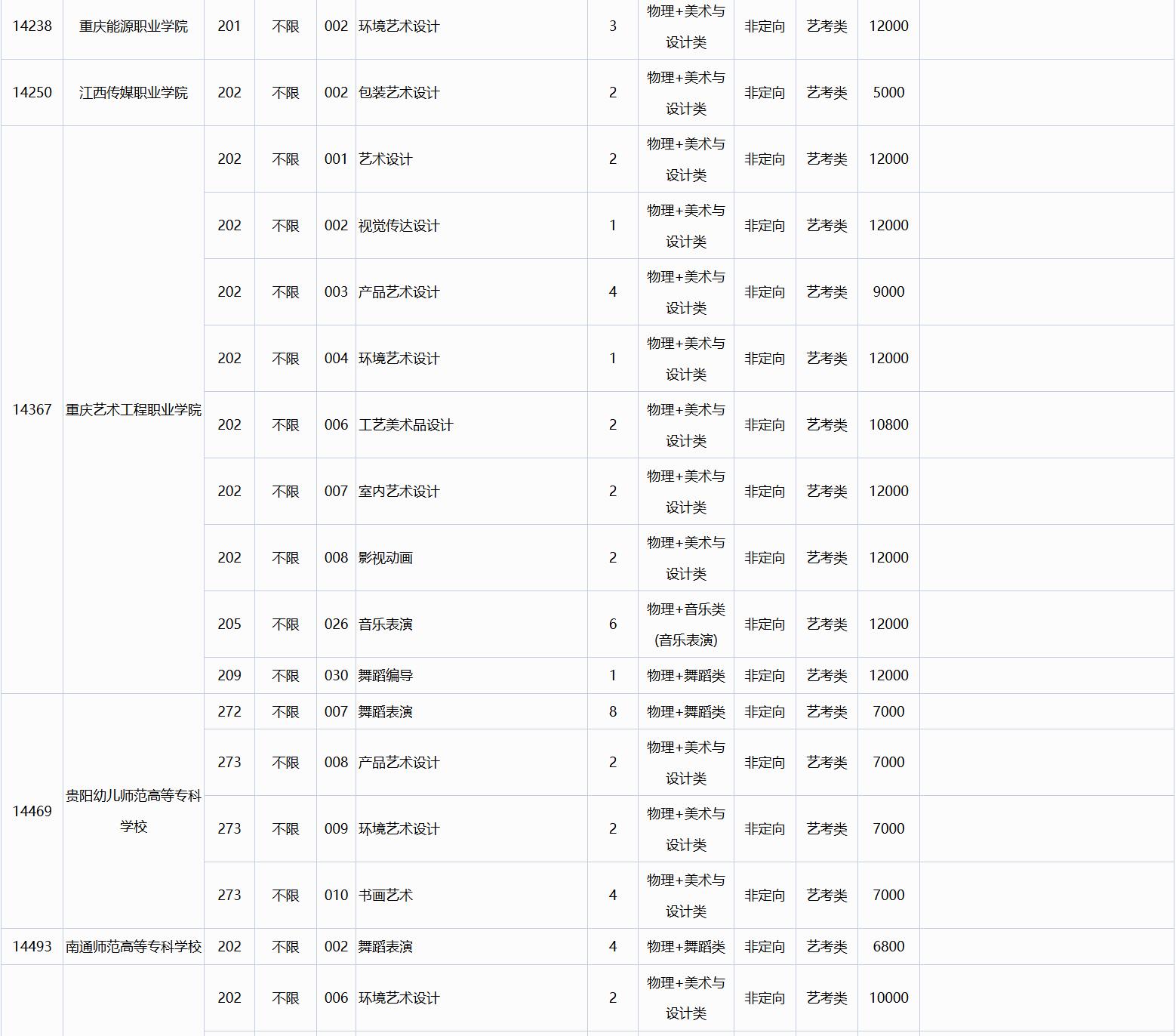Screen dimensions: 1176x1036
Task: Click the 江西传媒职业学院 school name
Action: (x=133, y=93)
